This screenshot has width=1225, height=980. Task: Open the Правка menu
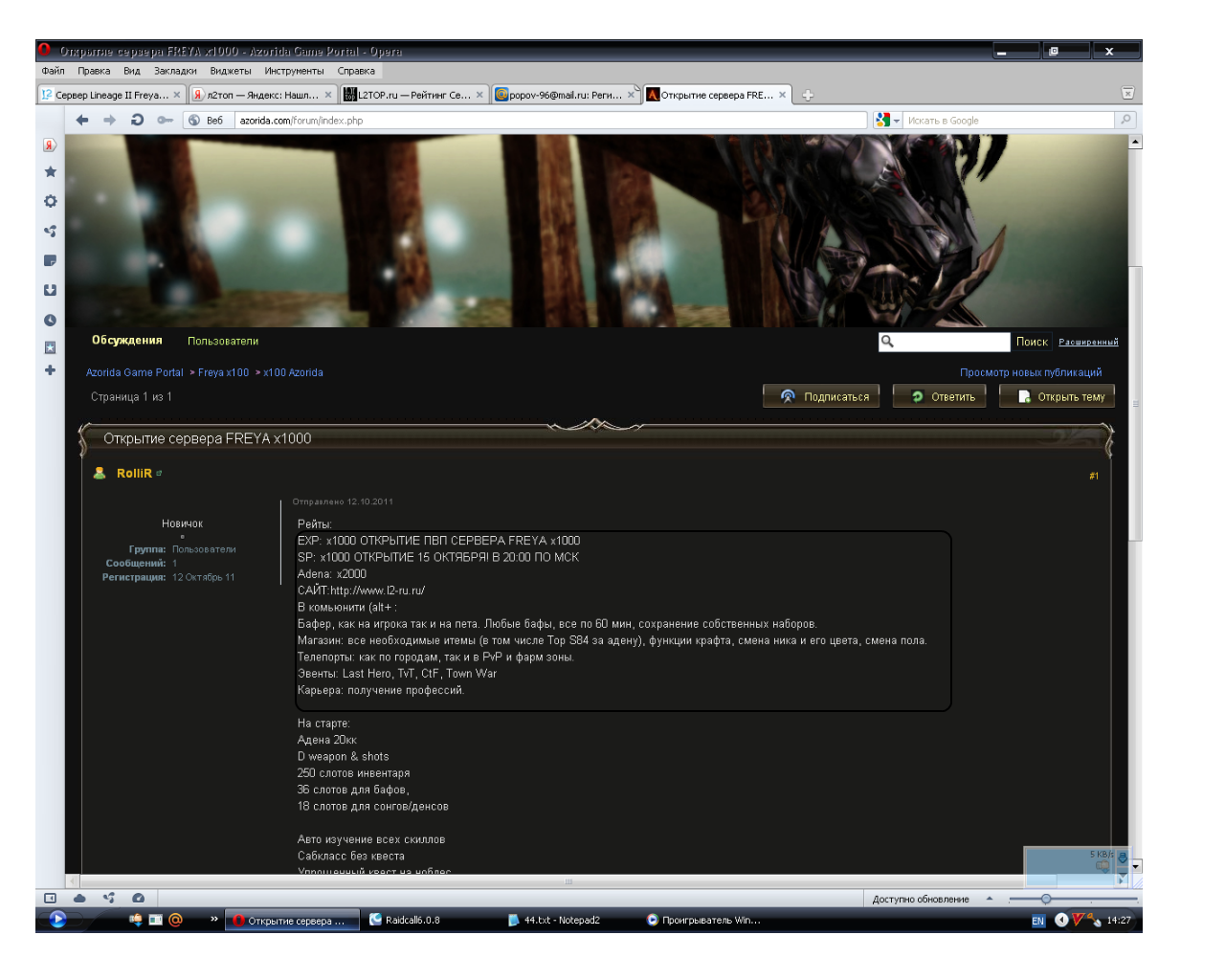point(94,71)
